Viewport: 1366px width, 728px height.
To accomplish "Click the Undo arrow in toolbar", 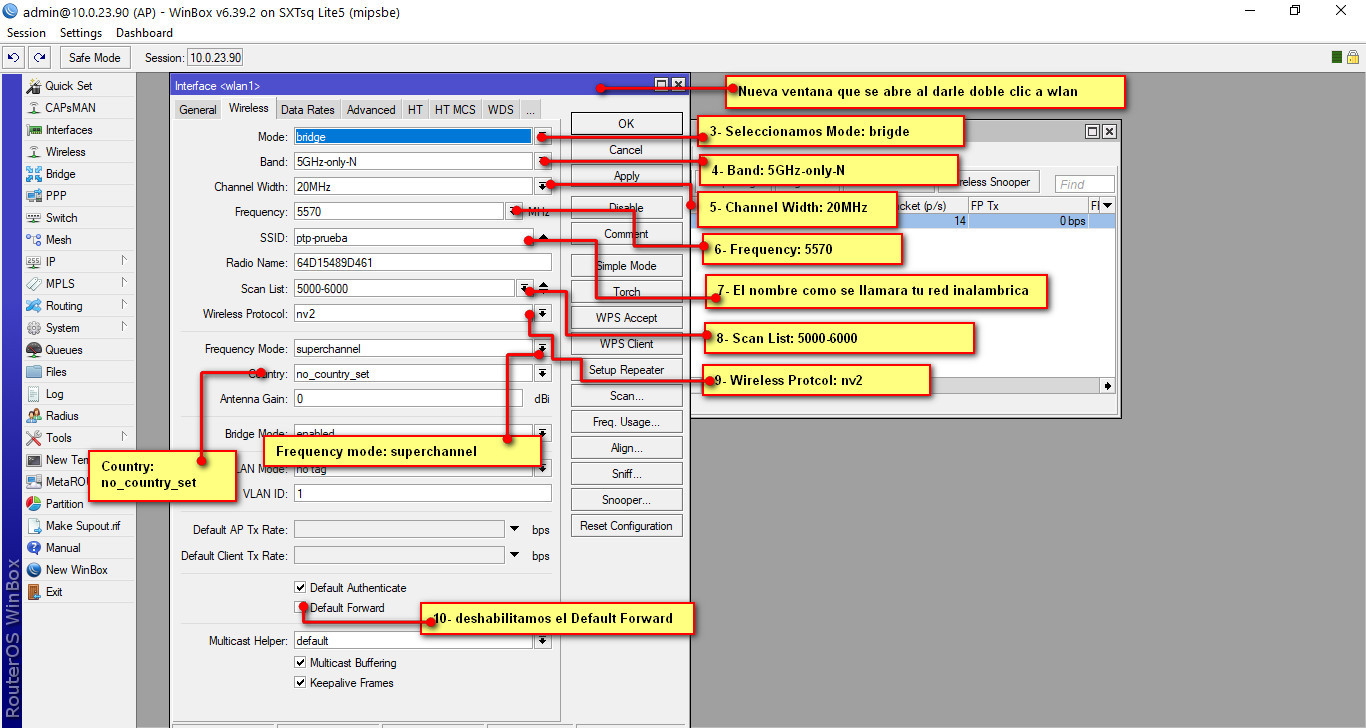I will 14,58.
